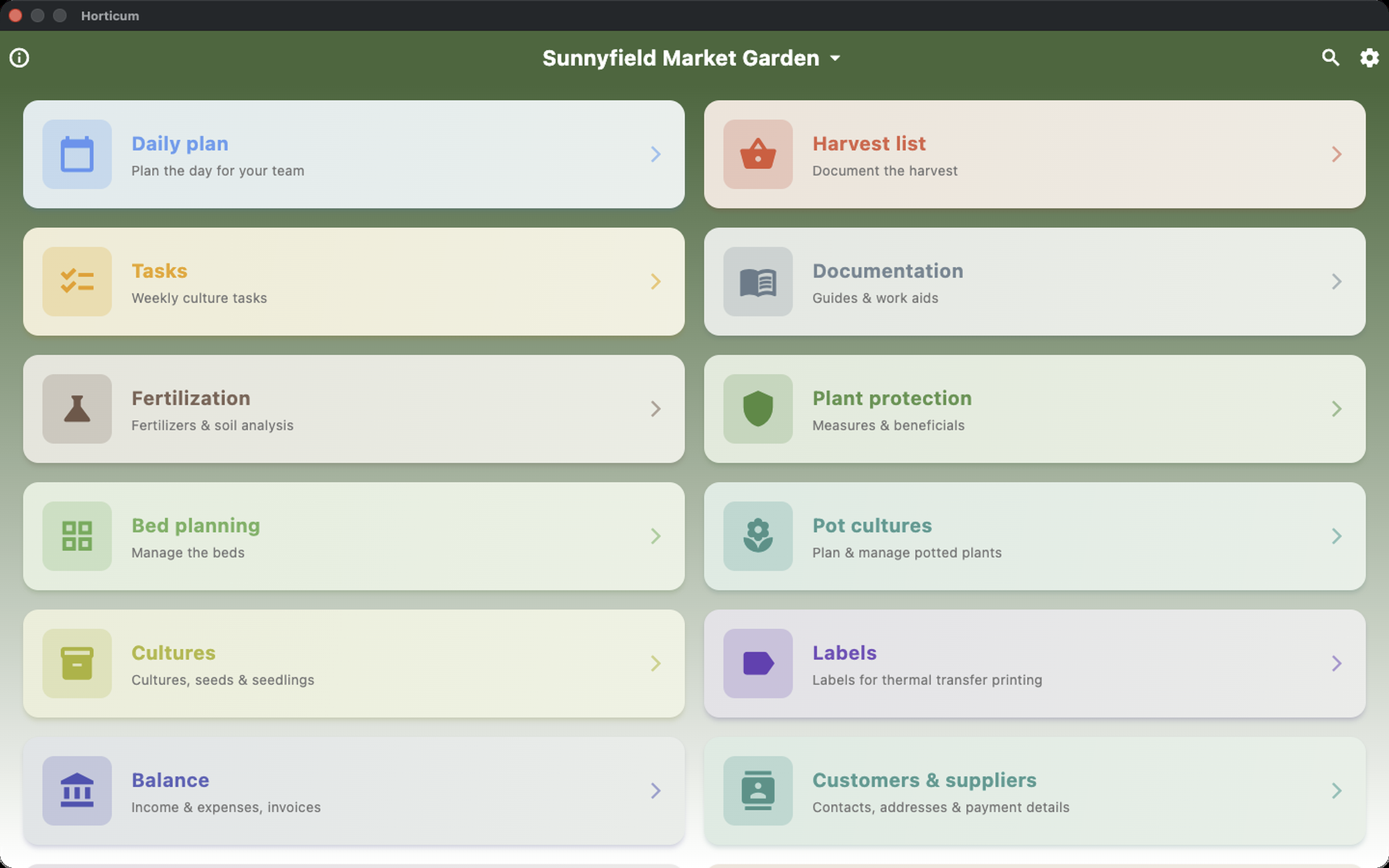The image size is (1389, 868).
Task: Click the chevron on the Harvest list card
Action: pyautogui.click(x=1336, y=154)
